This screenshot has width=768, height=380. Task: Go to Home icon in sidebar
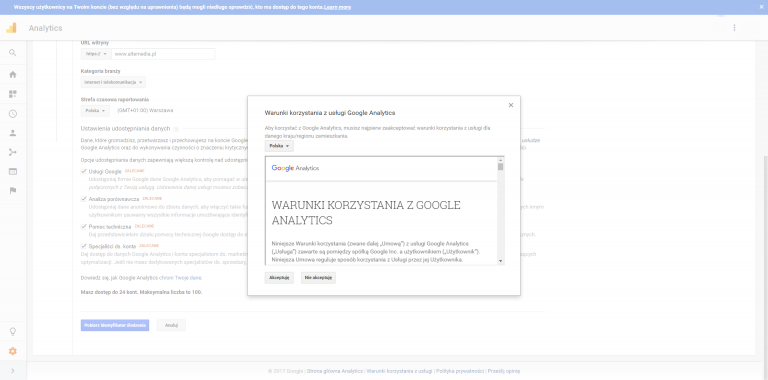point(13,74)
